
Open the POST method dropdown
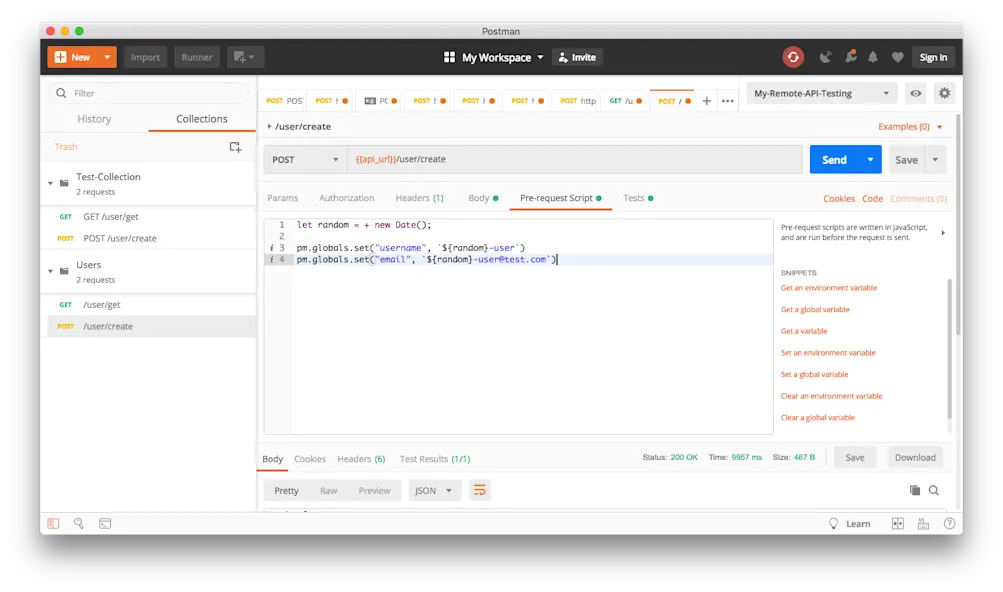coord(305,159)
